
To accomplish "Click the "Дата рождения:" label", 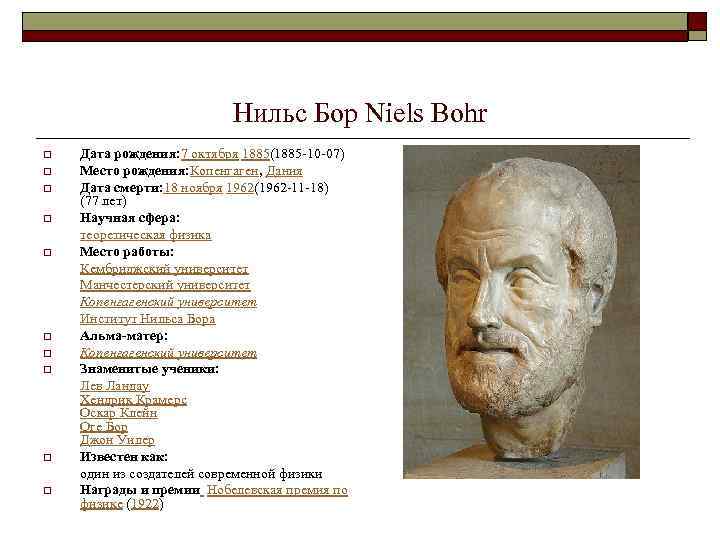I will coord(129,154).
